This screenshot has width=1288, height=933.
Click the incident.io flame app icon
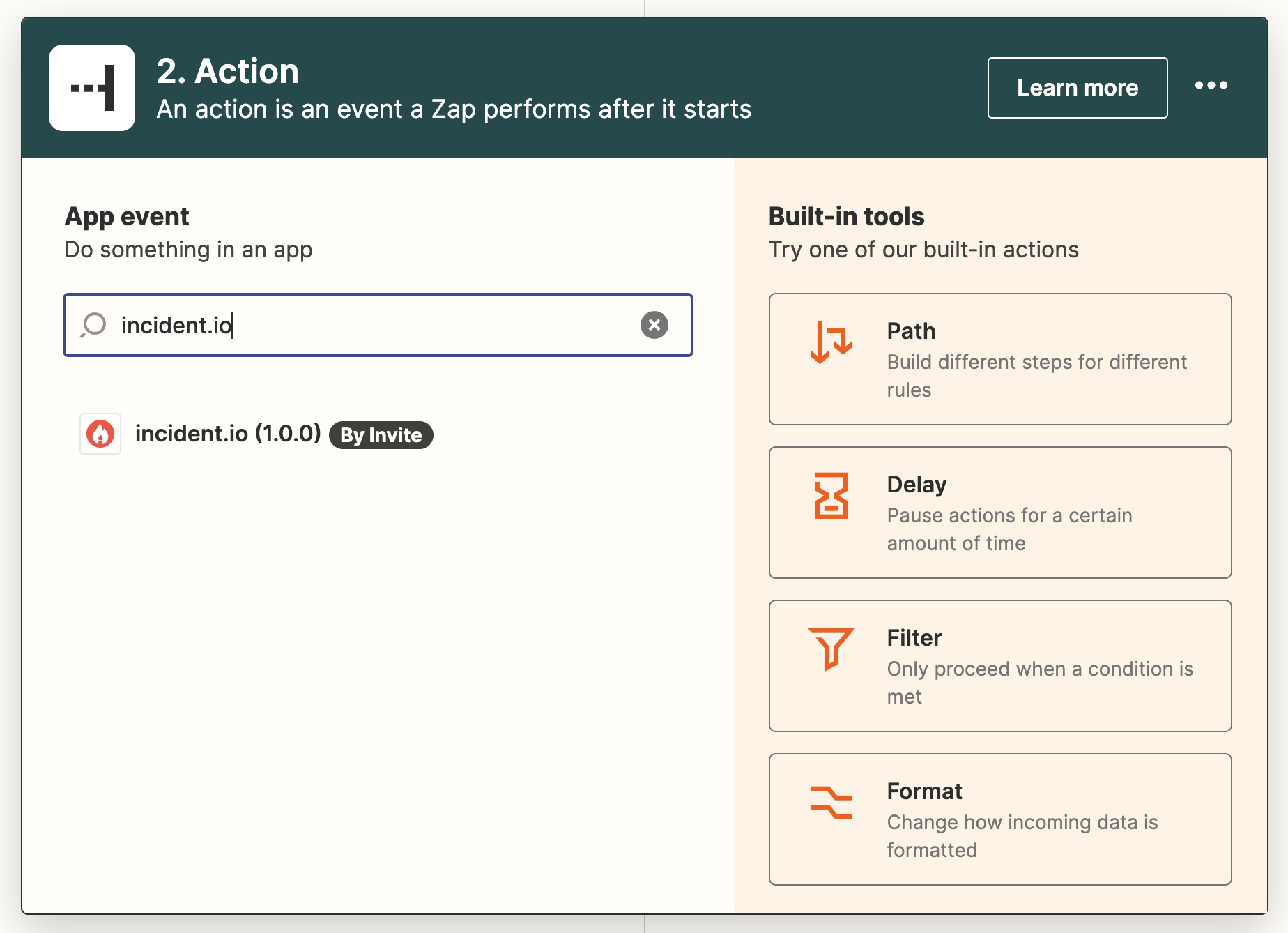[100, 434]
